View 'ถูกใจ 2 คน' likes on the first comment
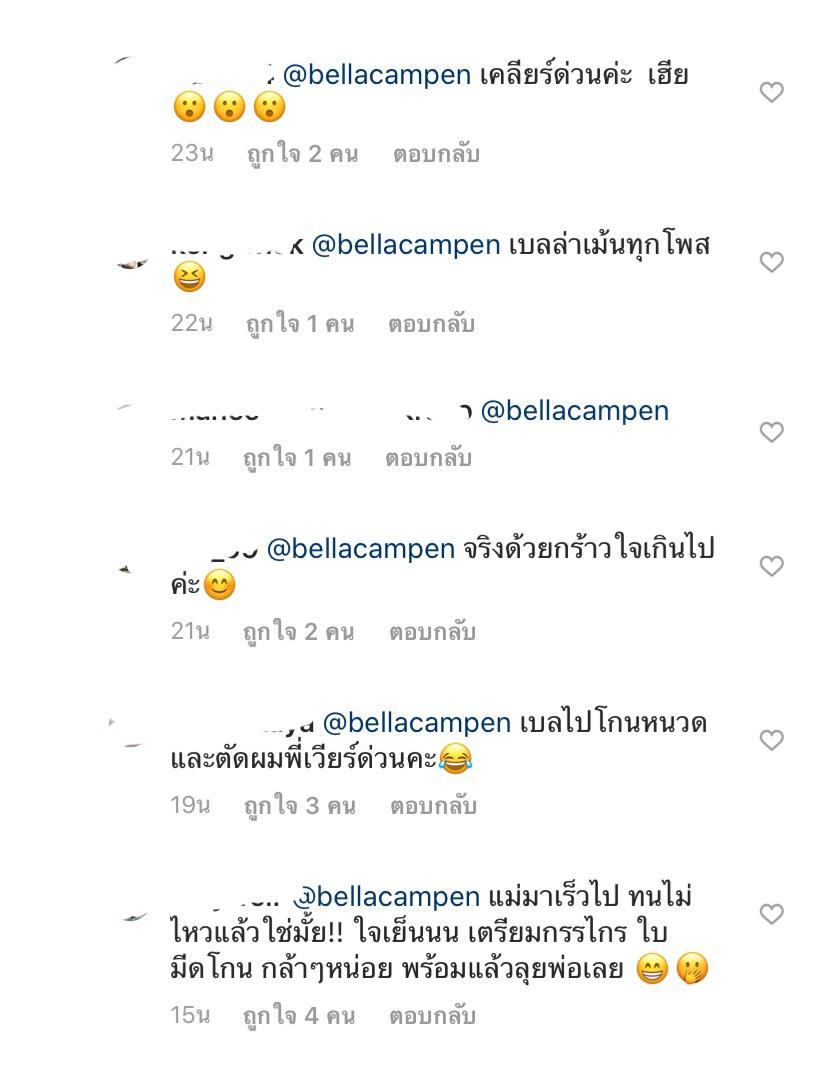 coord(302,154)
